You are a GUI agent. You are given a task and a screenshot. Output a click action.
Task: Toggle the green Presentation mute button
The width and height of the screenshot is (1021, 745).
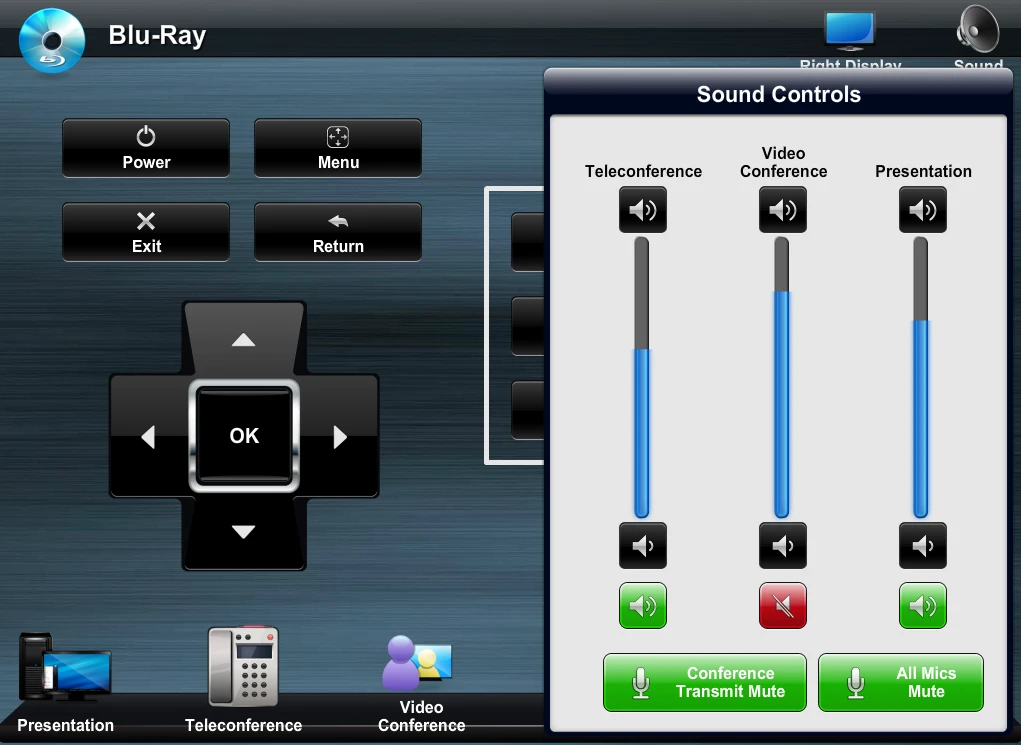(x=922, y=606)
